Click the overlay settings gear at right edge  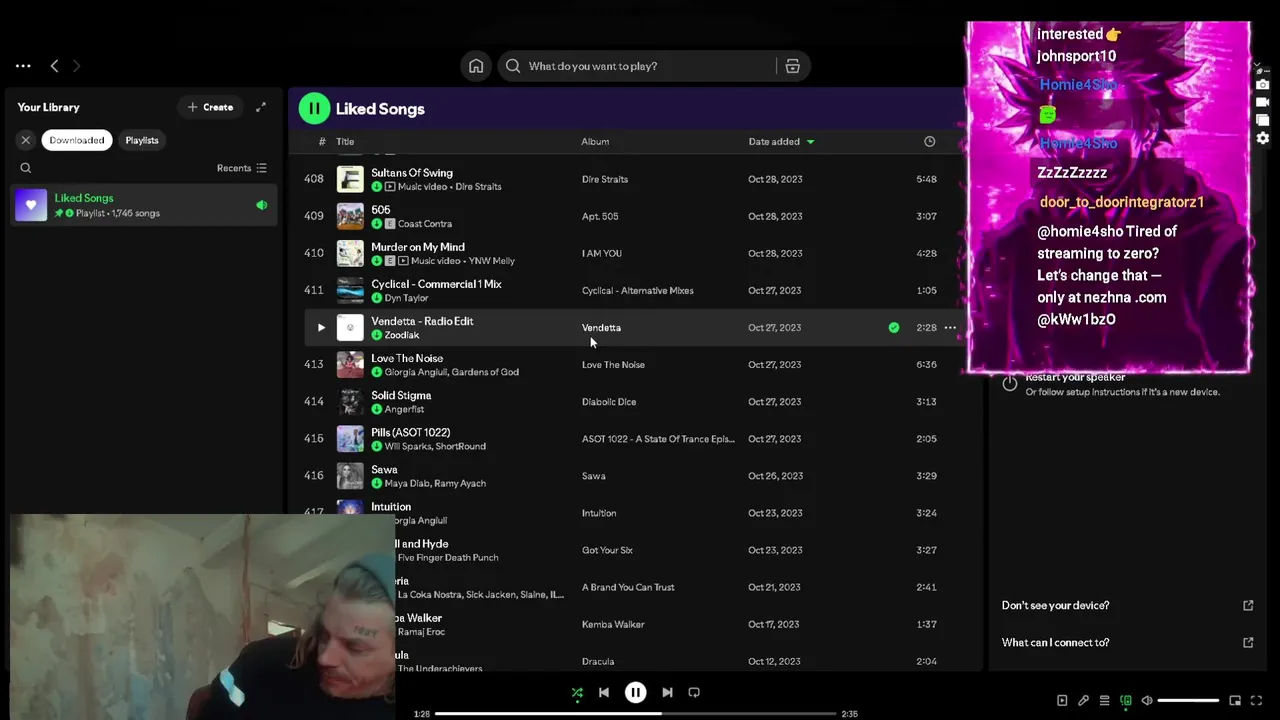pos(1263,138)
